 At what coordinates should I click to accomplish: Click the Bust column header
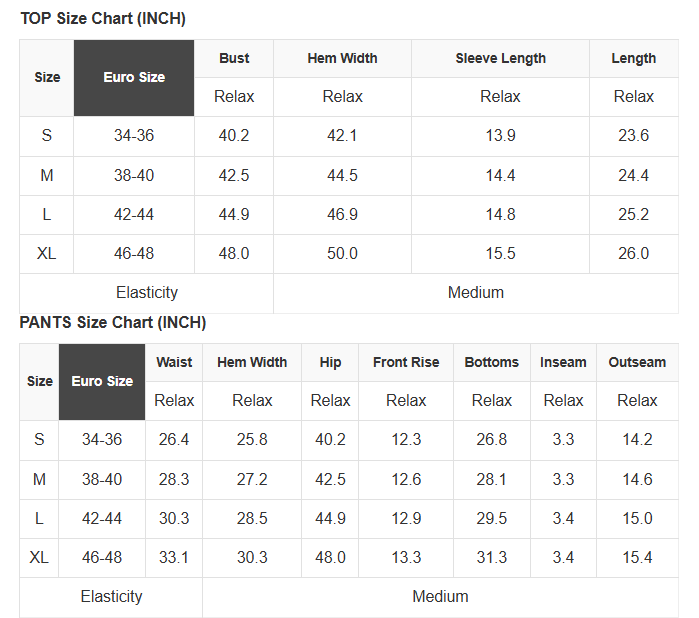(x=234, y=58)
